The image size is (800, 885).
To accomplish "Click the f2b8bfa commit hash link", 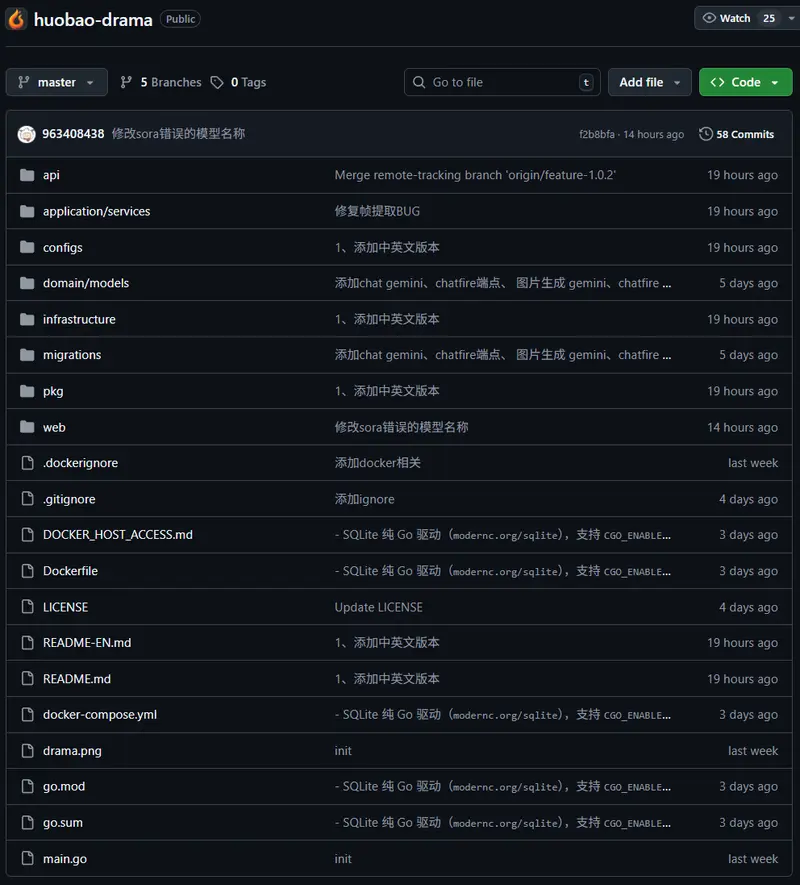I will (597, 134).
